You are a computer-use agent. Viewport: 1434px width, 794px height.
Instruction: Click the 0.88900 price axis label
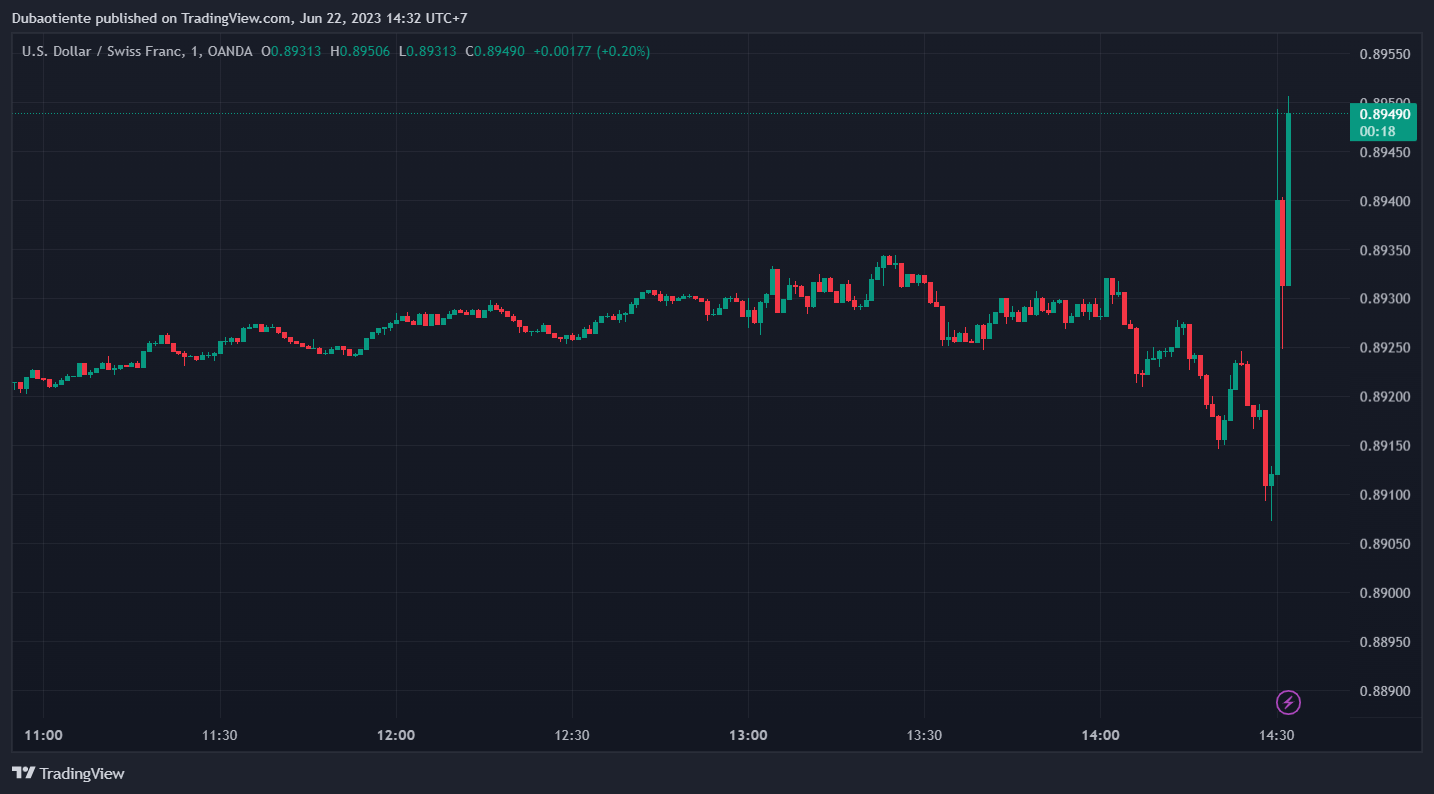coord(1384,691)
